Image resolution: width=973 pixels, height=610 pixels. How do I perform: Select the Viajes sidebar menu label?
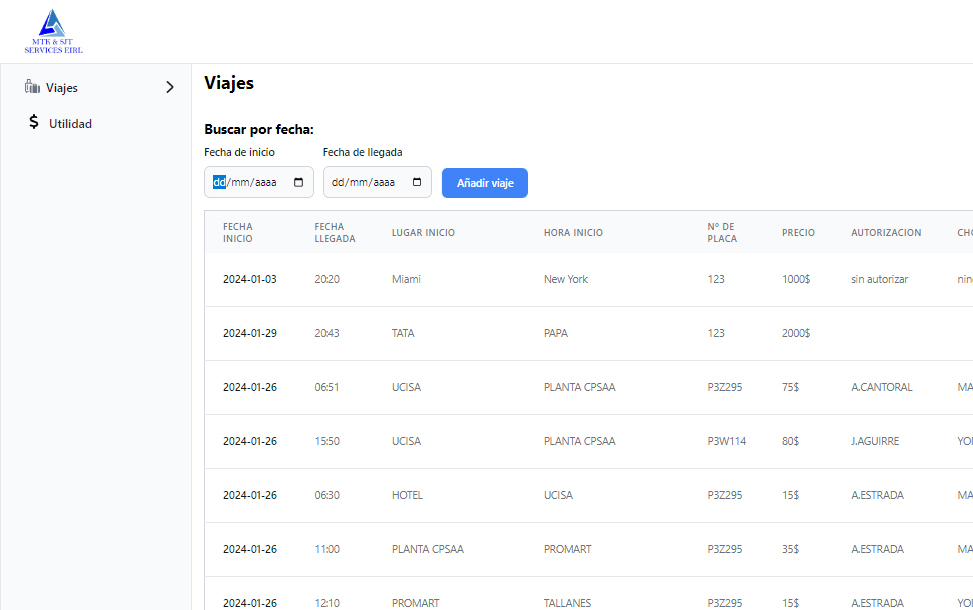62,88
